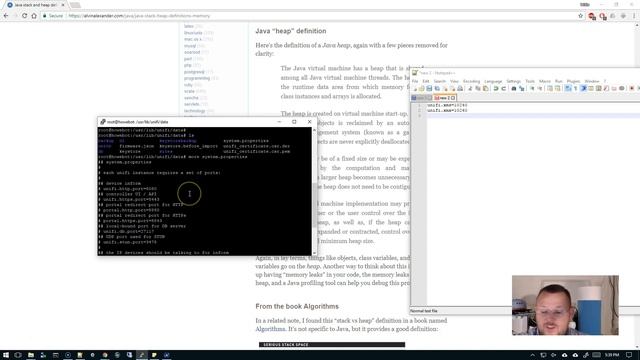
Task: Open the notification center icon
Action: click(x=629, y=355)
